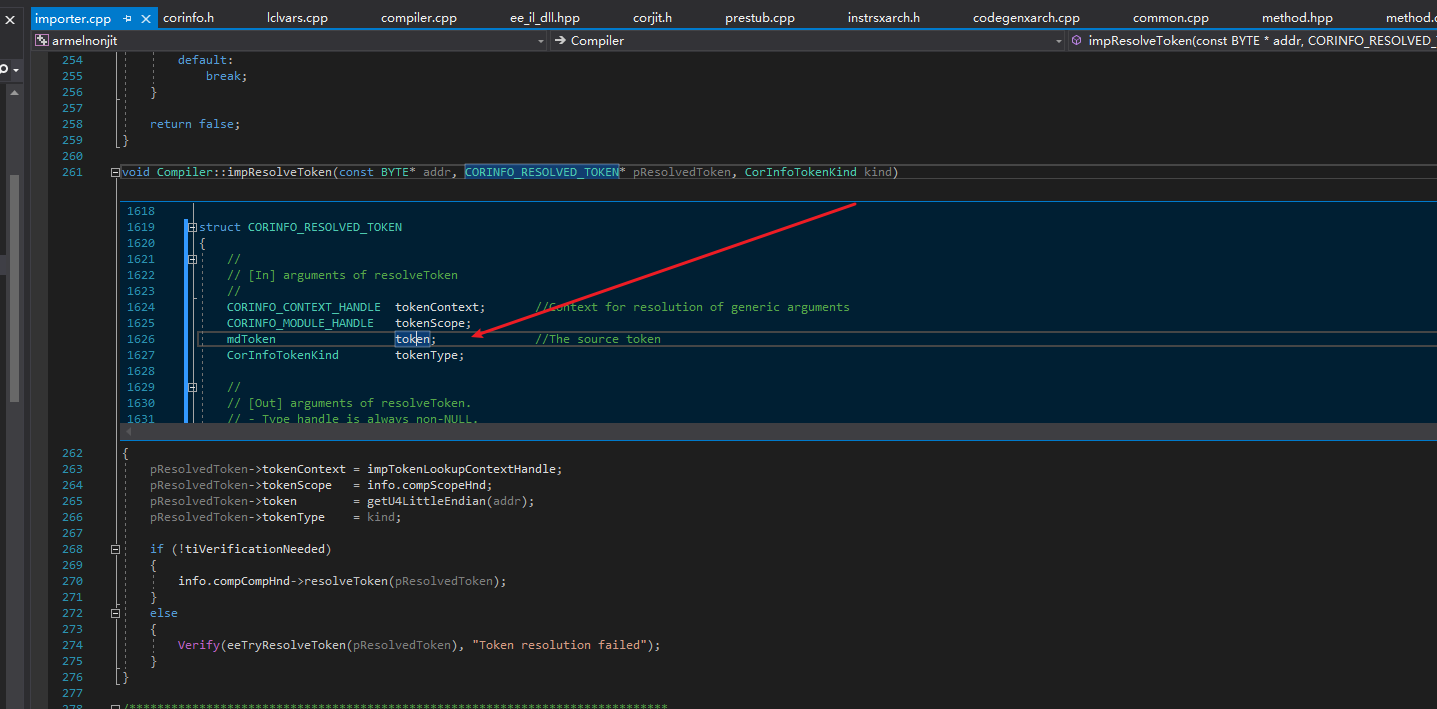Click '// [In] arguments of resolveToken' comment
The image size is (1437, 709).
[x=342, y=275]
